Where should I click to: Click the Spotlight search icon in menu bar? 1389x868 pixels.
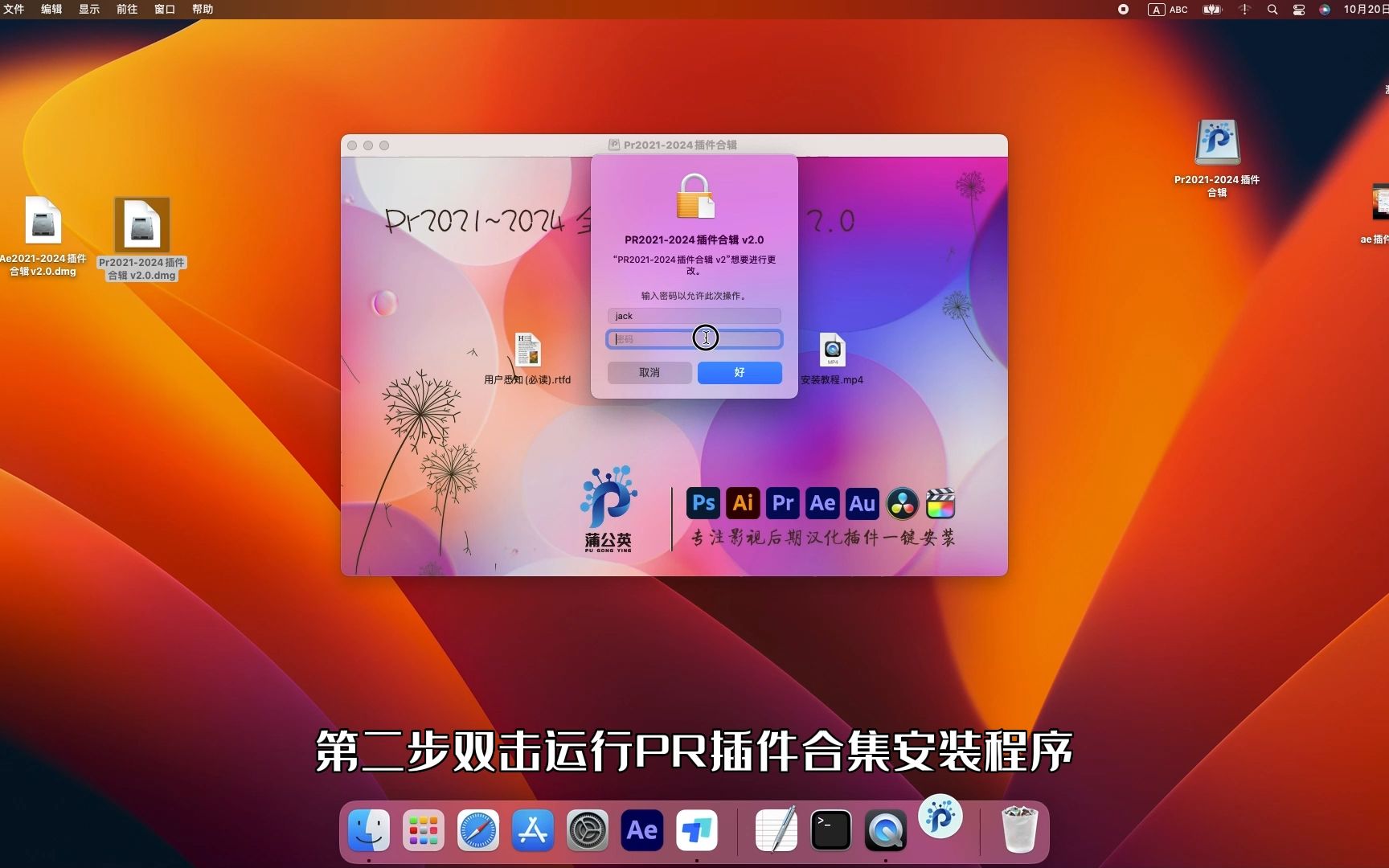[1272, 10]
